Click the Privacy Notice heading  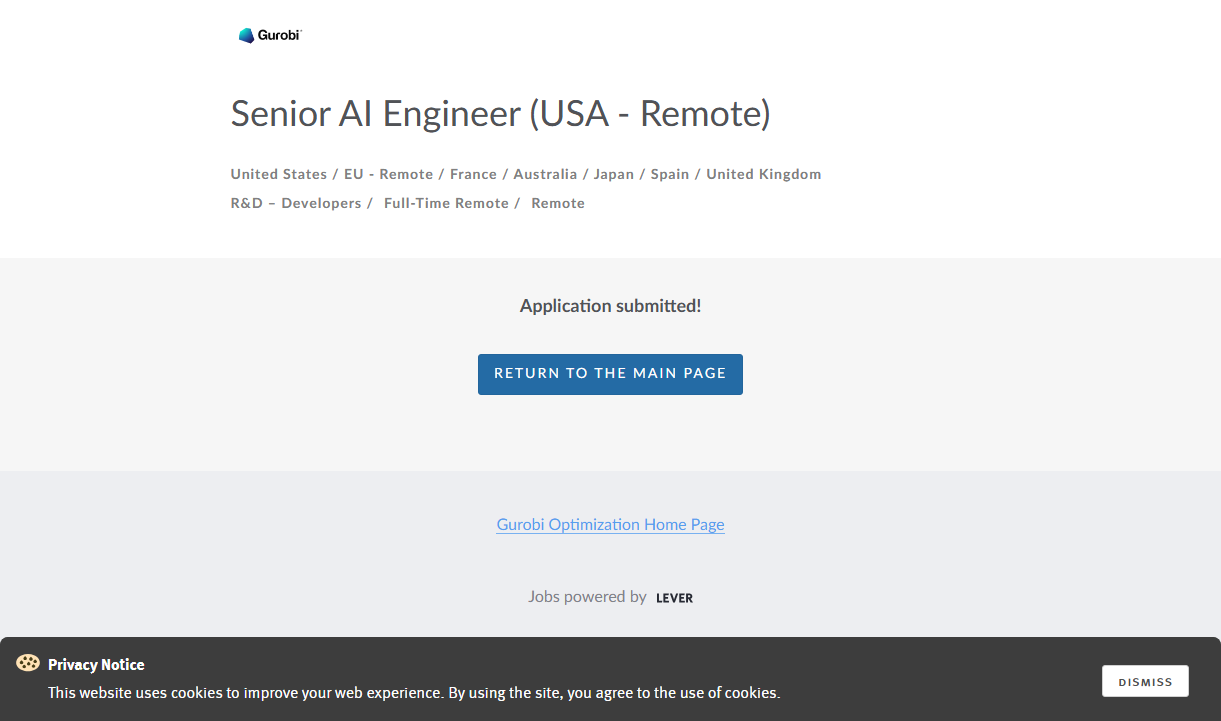(x=96, y=665)
